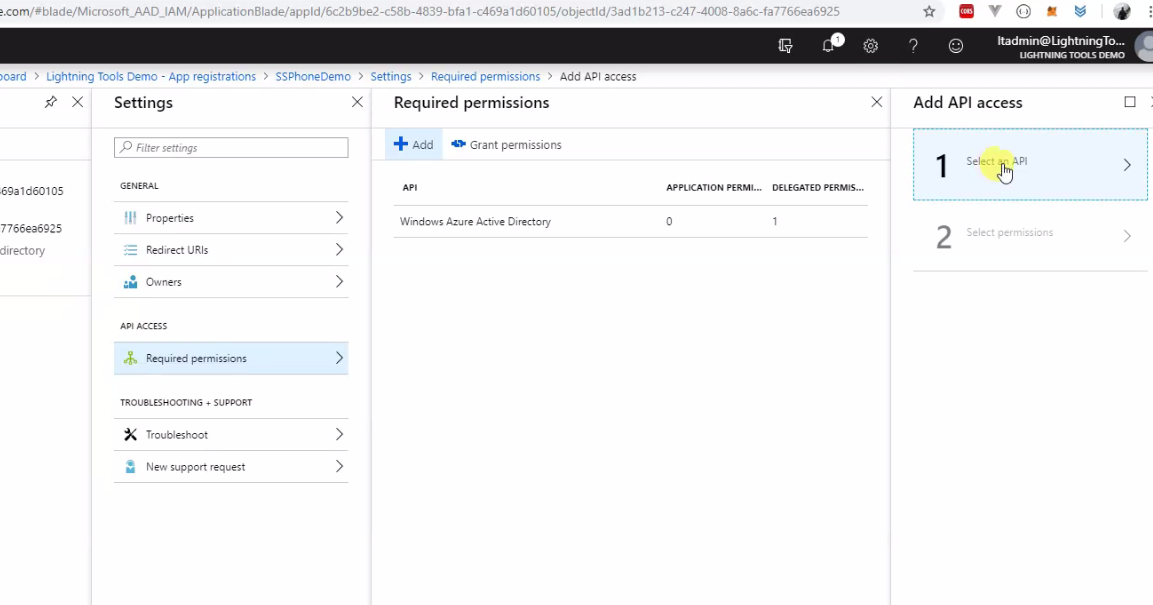This screenshot has width=1153, height=605.
Task: Click Add in Required permissions toolbar
Action: pos(413,145)
